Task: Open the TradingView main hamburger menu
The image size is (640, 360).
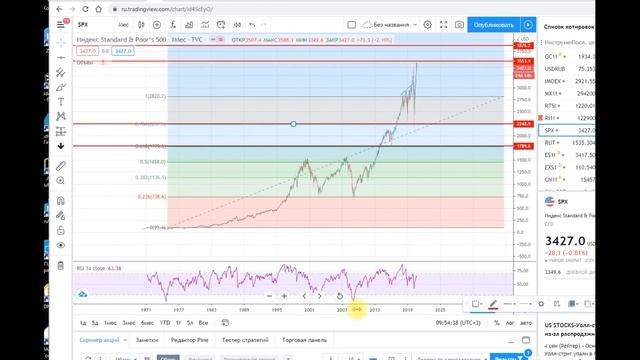Action: pos(60,25)
